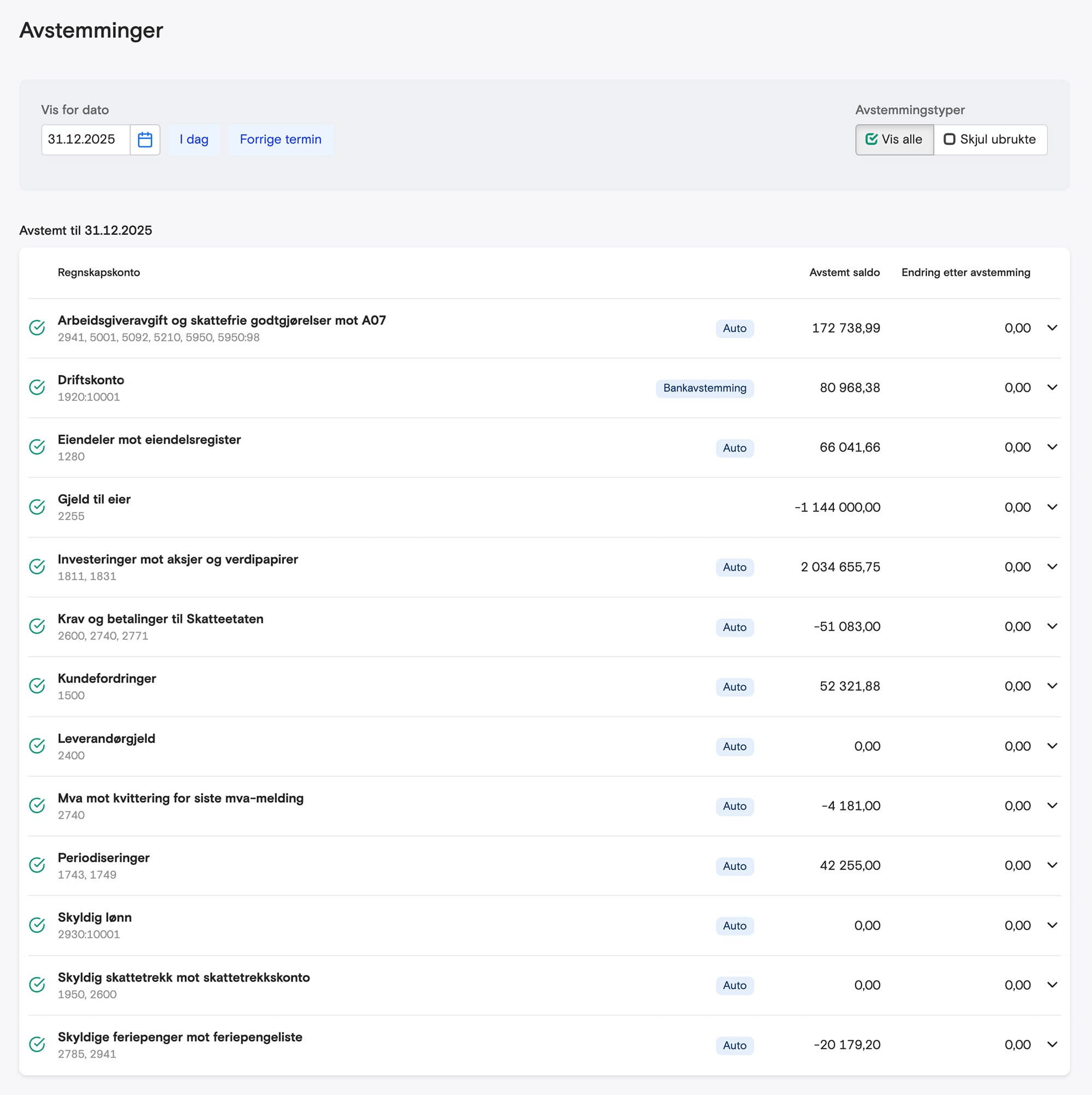Screen dimensions: 1092x1095
Task: Click Auto badge on Skyldige feriepenger row
Action: coord(734,1046)
